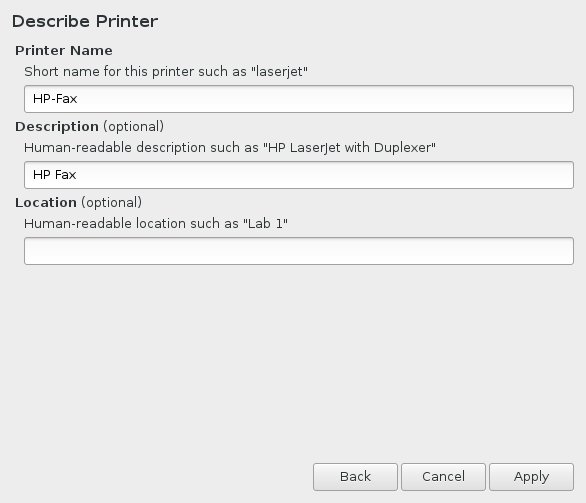
Task: Click the bold "Description" label
Action: [x=57, y=127]
